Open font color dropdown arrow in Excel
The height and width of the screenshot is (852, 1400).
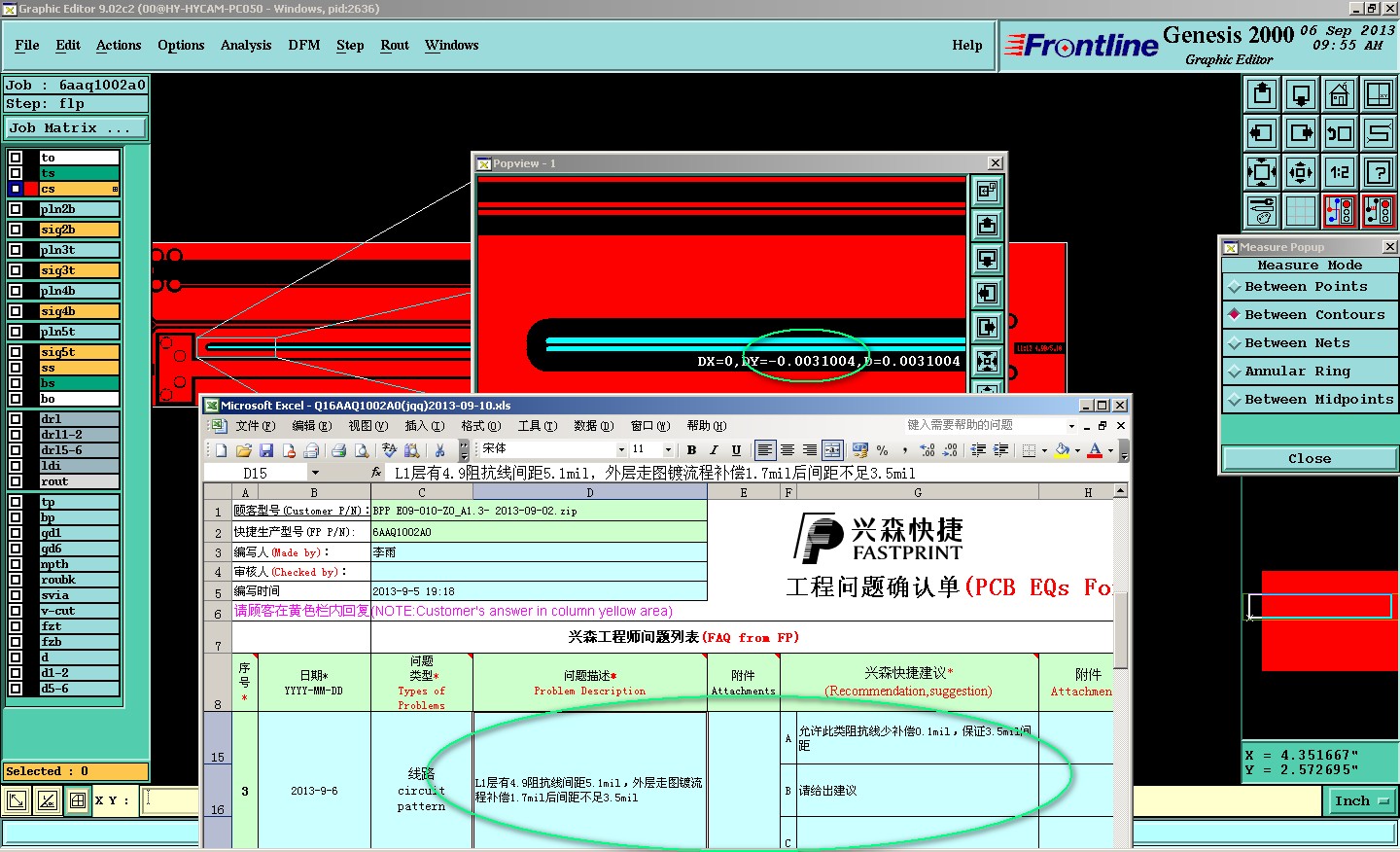[x=1110, y=450]
